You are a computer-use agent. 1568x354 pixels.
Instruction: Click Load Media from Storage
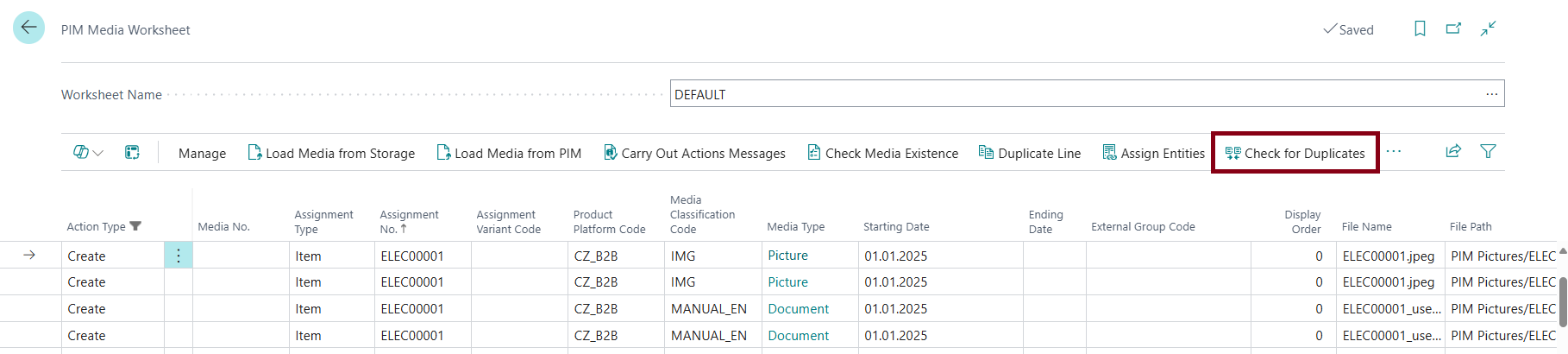tap(331, 153)
